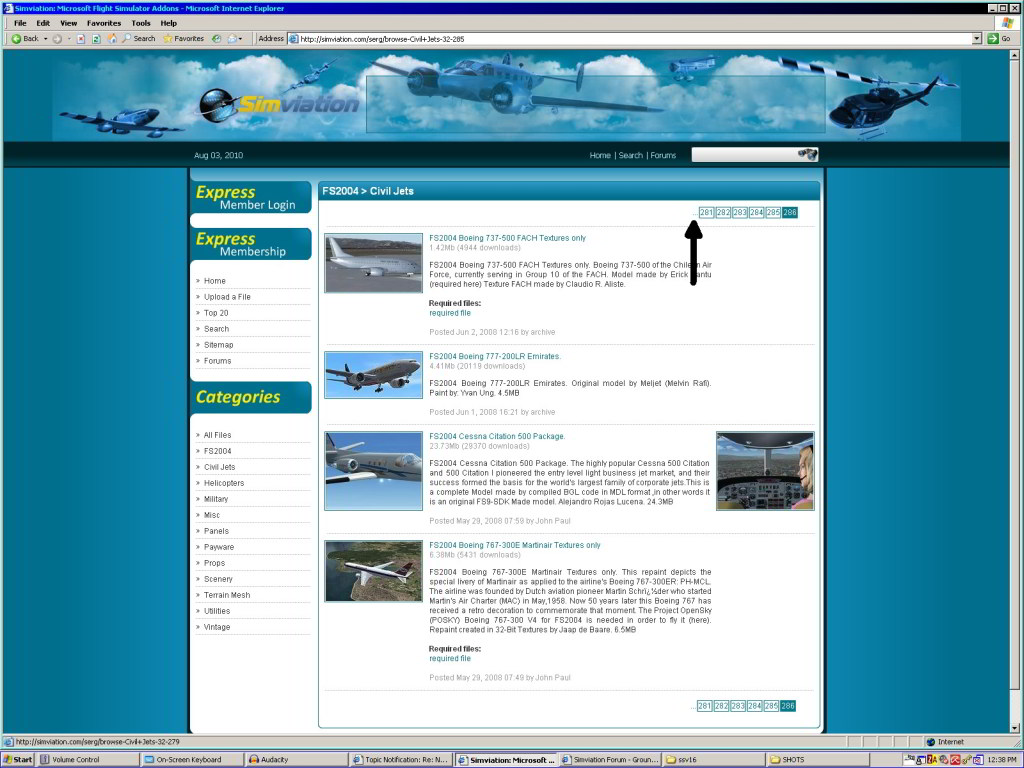The width and height of the screenshot is (1024, 768).
Task: Click required file link under Boeing 737-500 entry
Action: coord(450,313)
